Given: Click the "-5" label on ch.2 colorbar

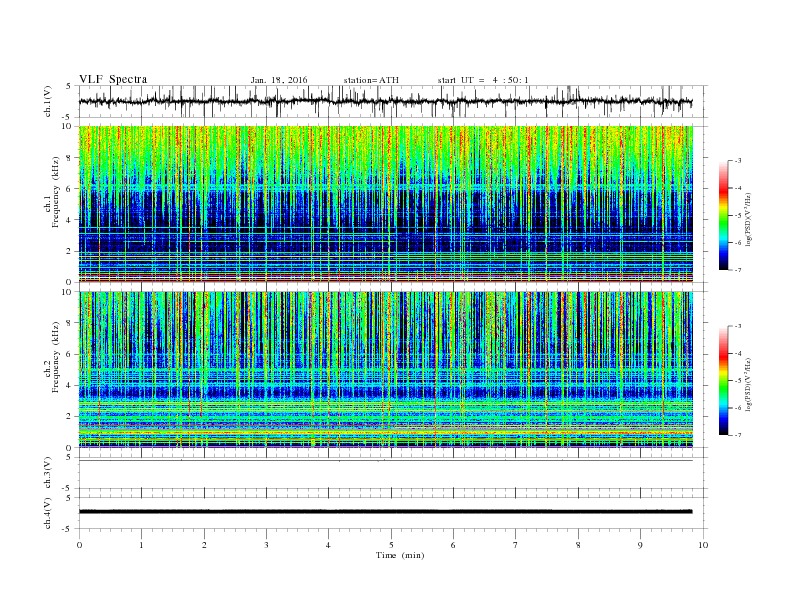Looking at the screenshot, I should 737,381.
